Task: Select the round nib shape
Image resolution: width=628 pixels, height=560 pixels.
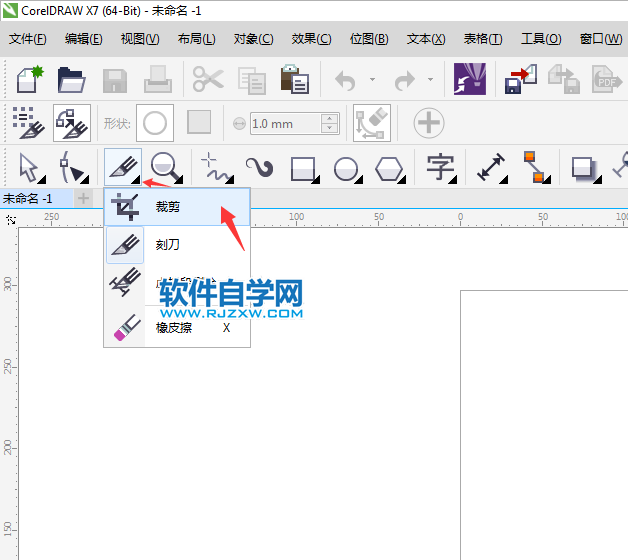Action: coord(155,123)
